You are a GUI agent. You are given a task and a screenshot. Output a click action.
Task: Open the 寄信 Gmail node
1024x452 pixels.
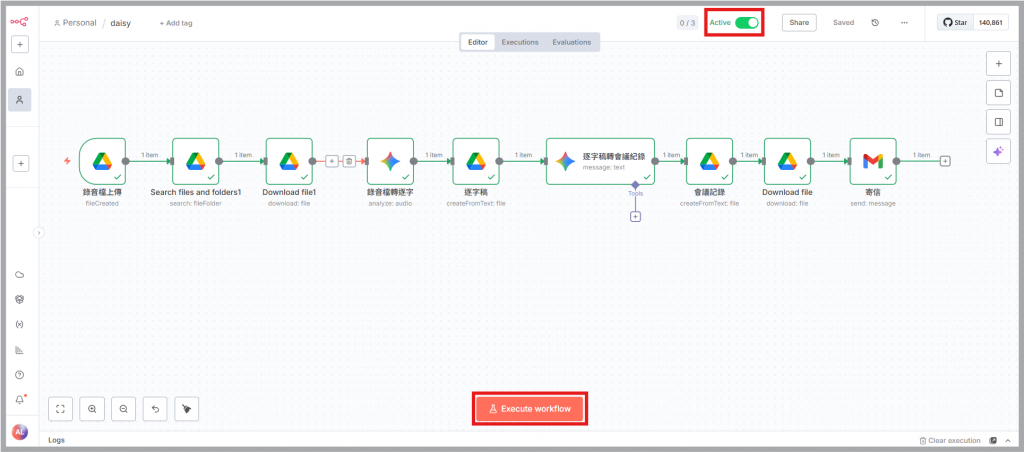[872, 161]
